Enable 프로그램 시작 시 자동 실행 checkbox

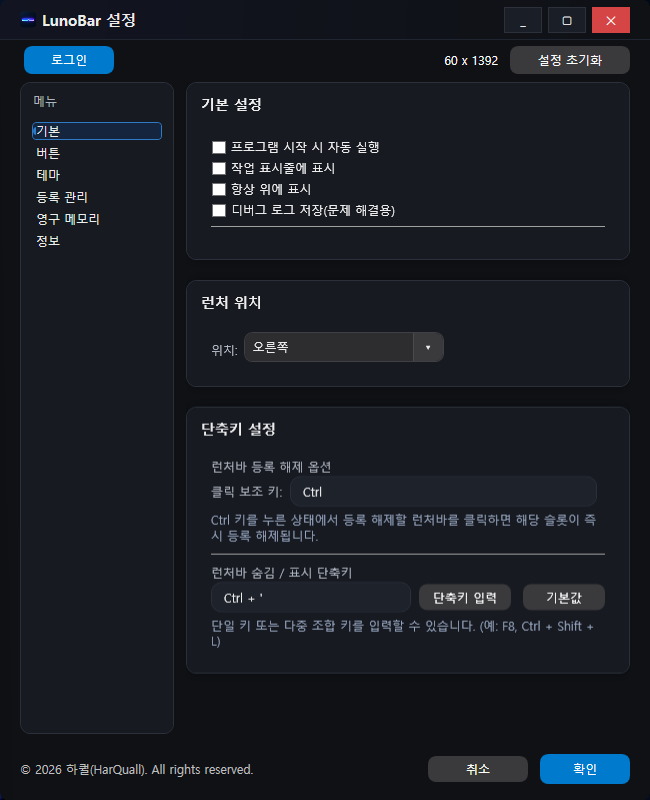click(x=217, y=147)
